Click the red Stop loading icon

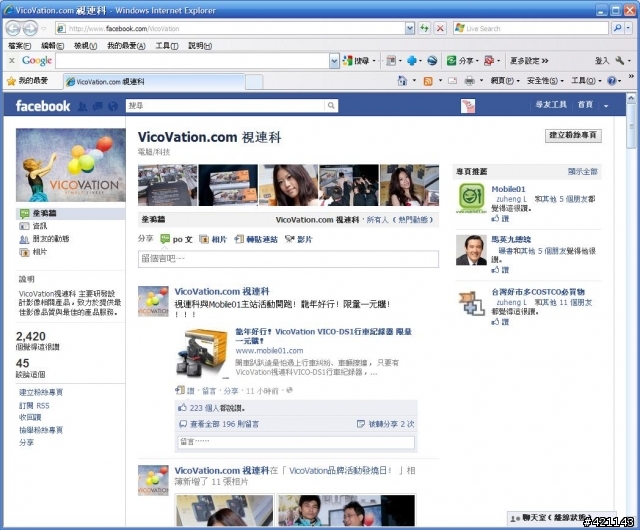pyautogui.click(x=440, y=28)
